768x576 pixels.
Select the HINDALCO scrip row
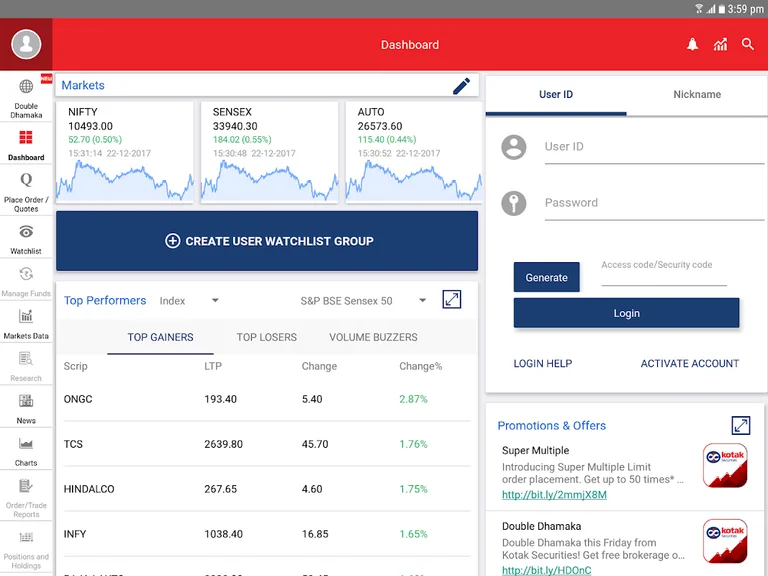(267, 489)
